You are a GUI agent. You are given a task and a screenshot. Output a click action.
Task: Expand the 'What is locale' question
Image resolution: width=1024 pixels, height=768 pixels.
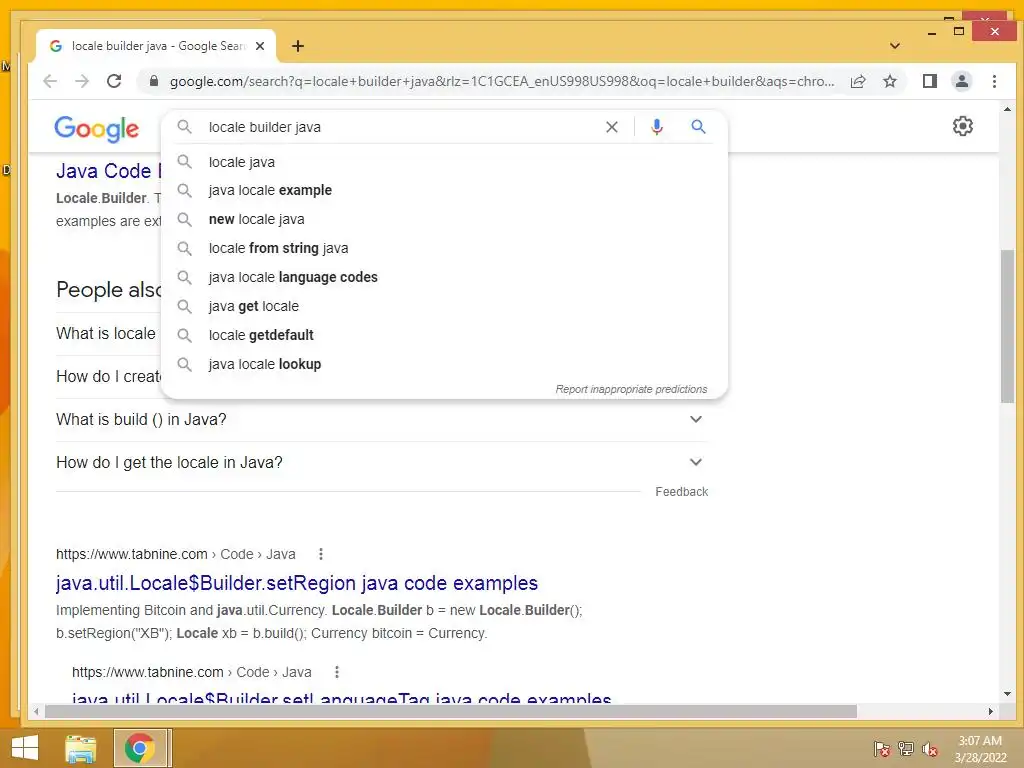(x=108, y=333)
